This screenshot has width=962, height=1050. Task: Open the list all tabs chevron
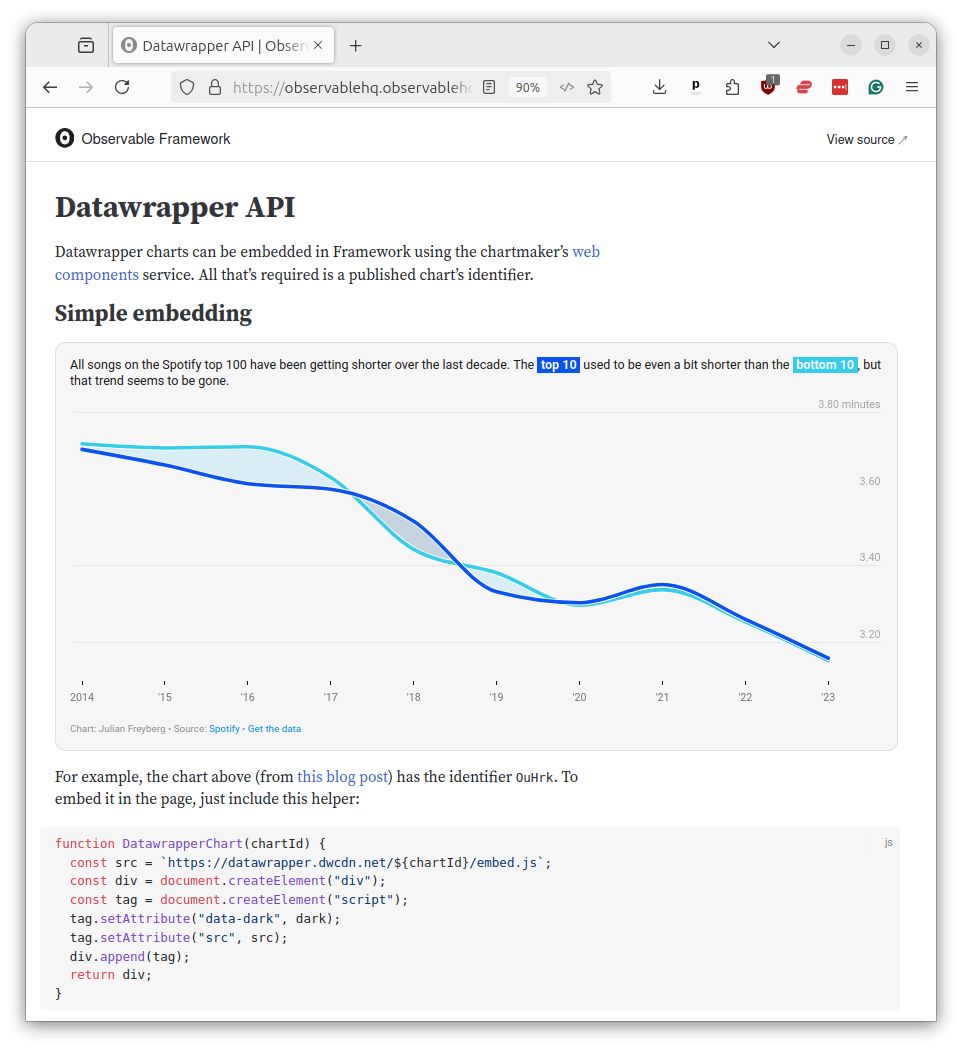click(x=774, y=45)
